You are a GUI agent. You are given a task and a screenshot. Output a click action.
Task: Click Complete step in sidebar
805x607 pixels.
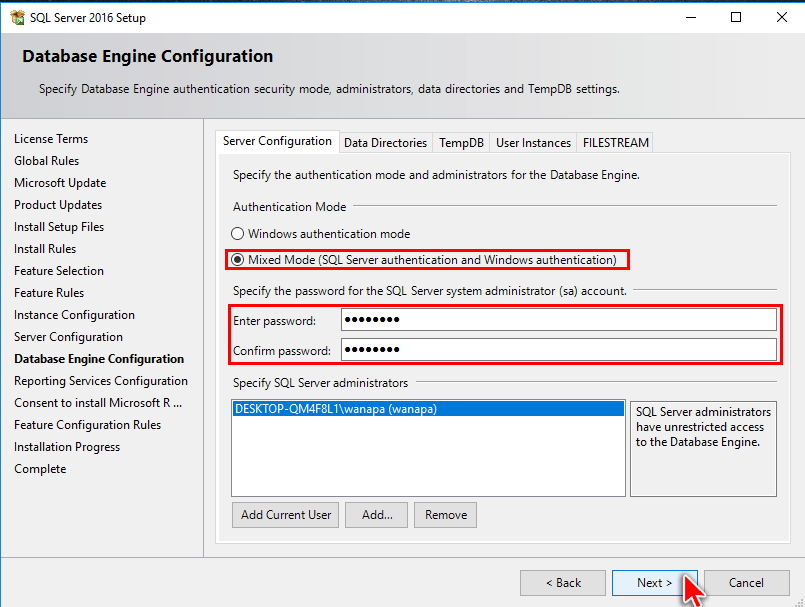coord(40,469)
